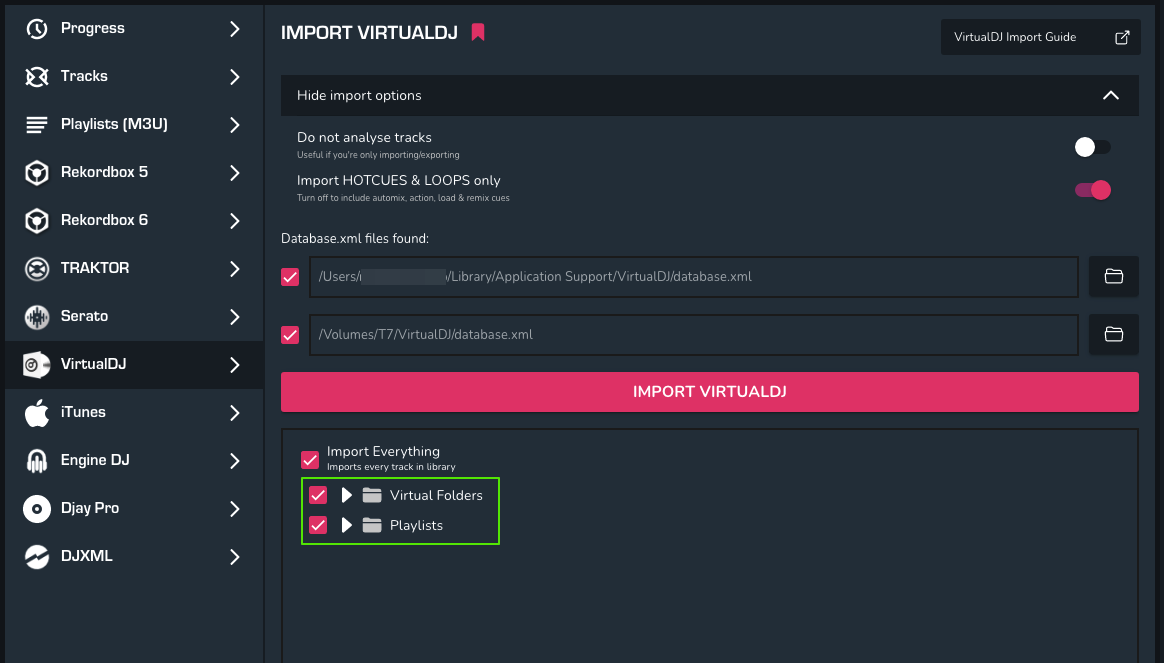This screenshot has width=1164, height=663.
Task: Uncheck the /Volumes/T7 database.xml checkbox
Action: pos(290,335)
